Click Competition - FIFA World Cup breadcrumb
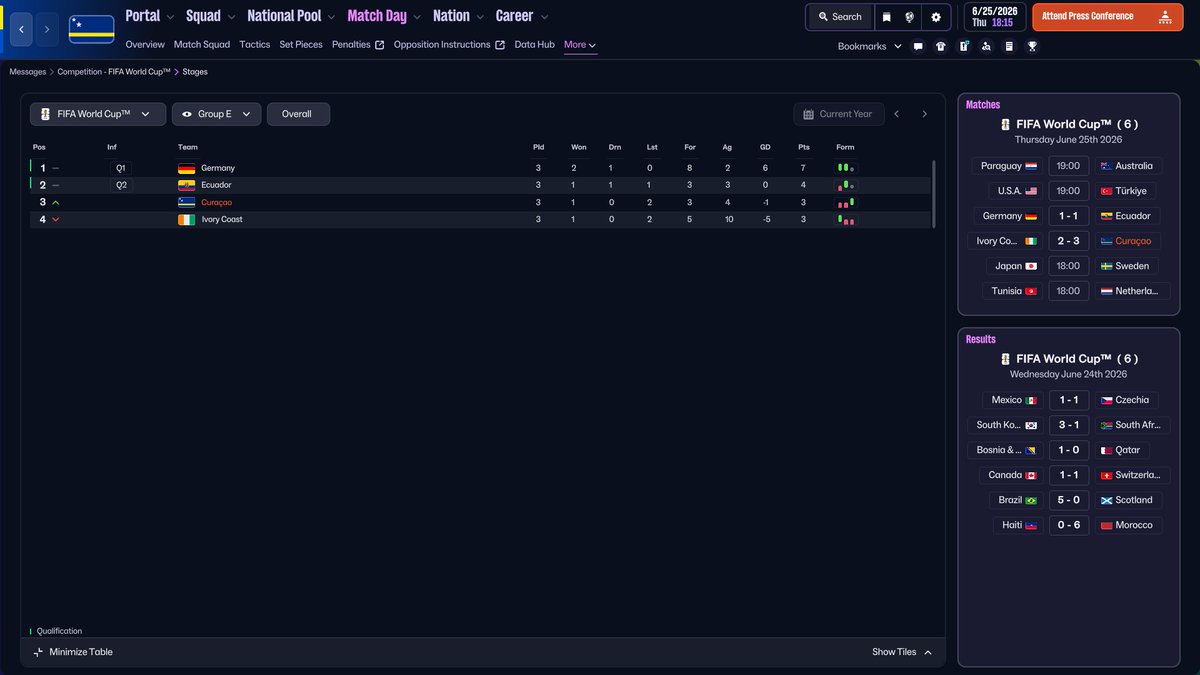The height and width of the screenshot is (675, 1200). [114, 72]
